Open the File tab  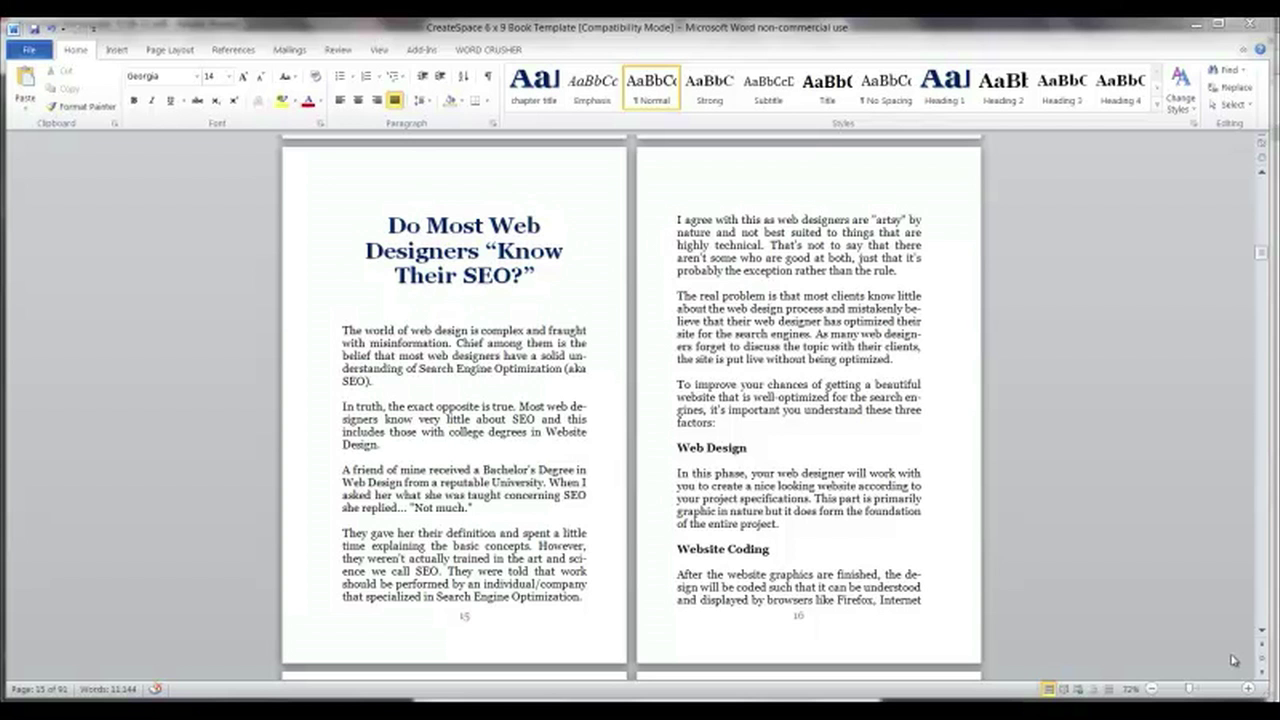click(29, 50)
